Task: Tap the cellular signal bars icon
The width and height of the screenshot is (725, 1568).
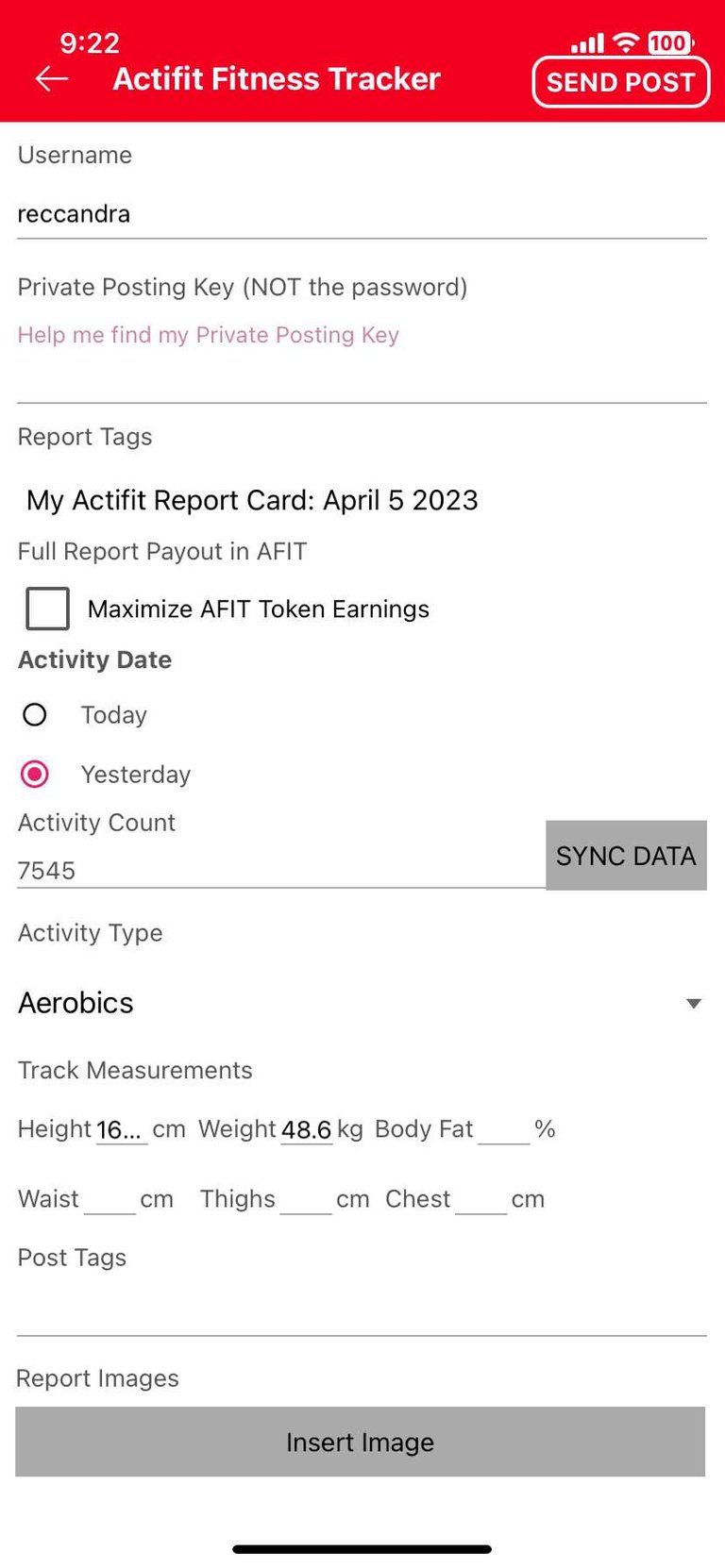Action: point(587,43)
